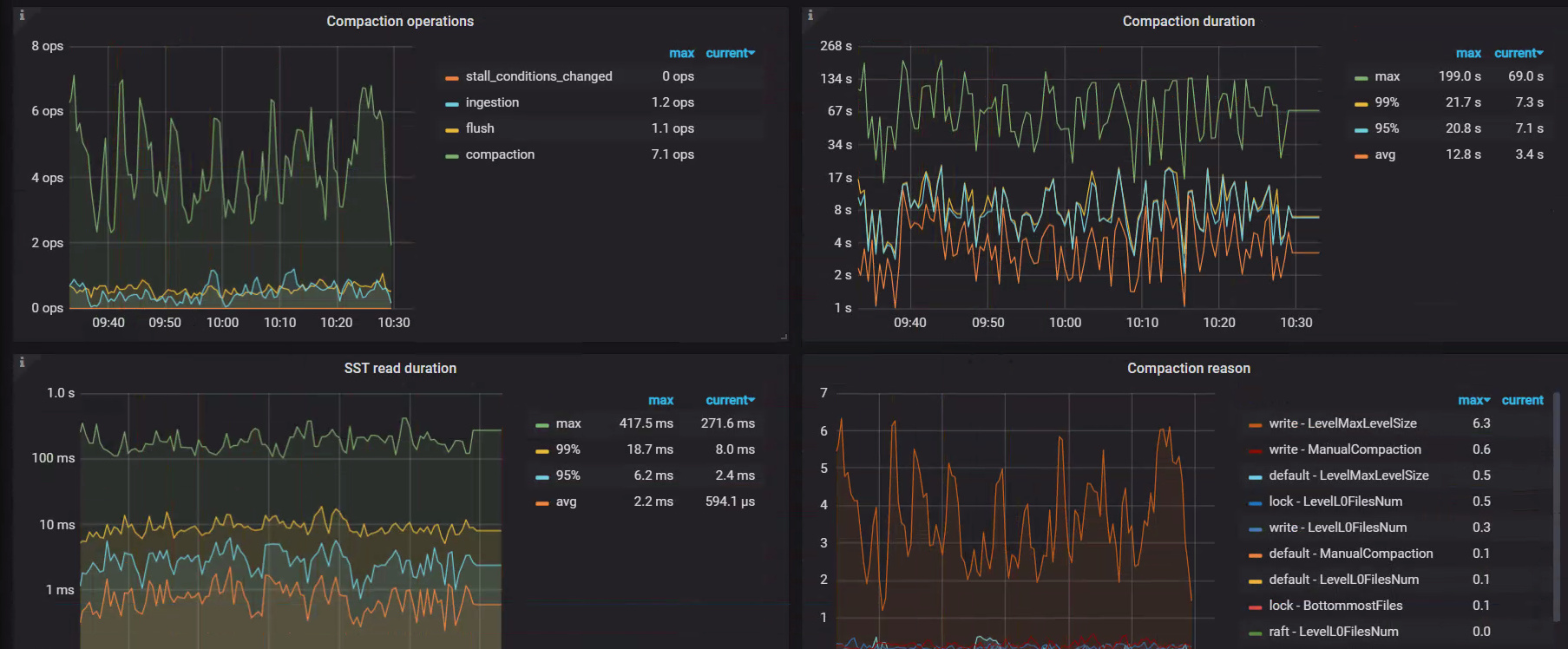
Task: Toggle the 99% series in Compaction duration legend
Action: tap(1386, 102)
